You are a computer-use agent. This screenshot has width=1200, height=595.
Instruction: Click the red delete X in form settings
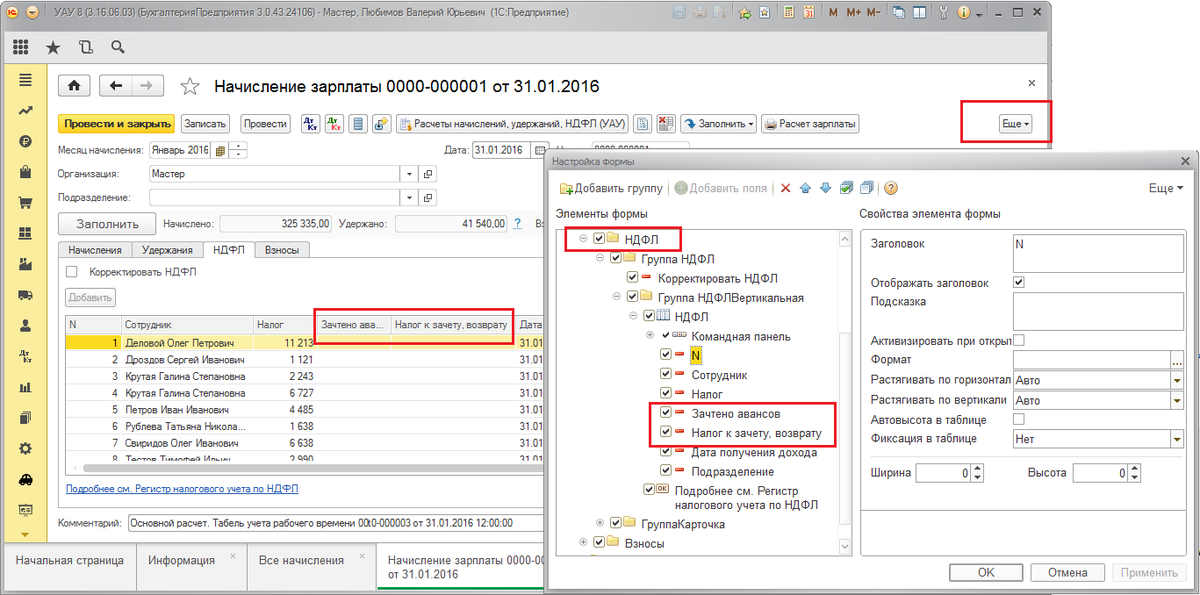tap(785, 188)
